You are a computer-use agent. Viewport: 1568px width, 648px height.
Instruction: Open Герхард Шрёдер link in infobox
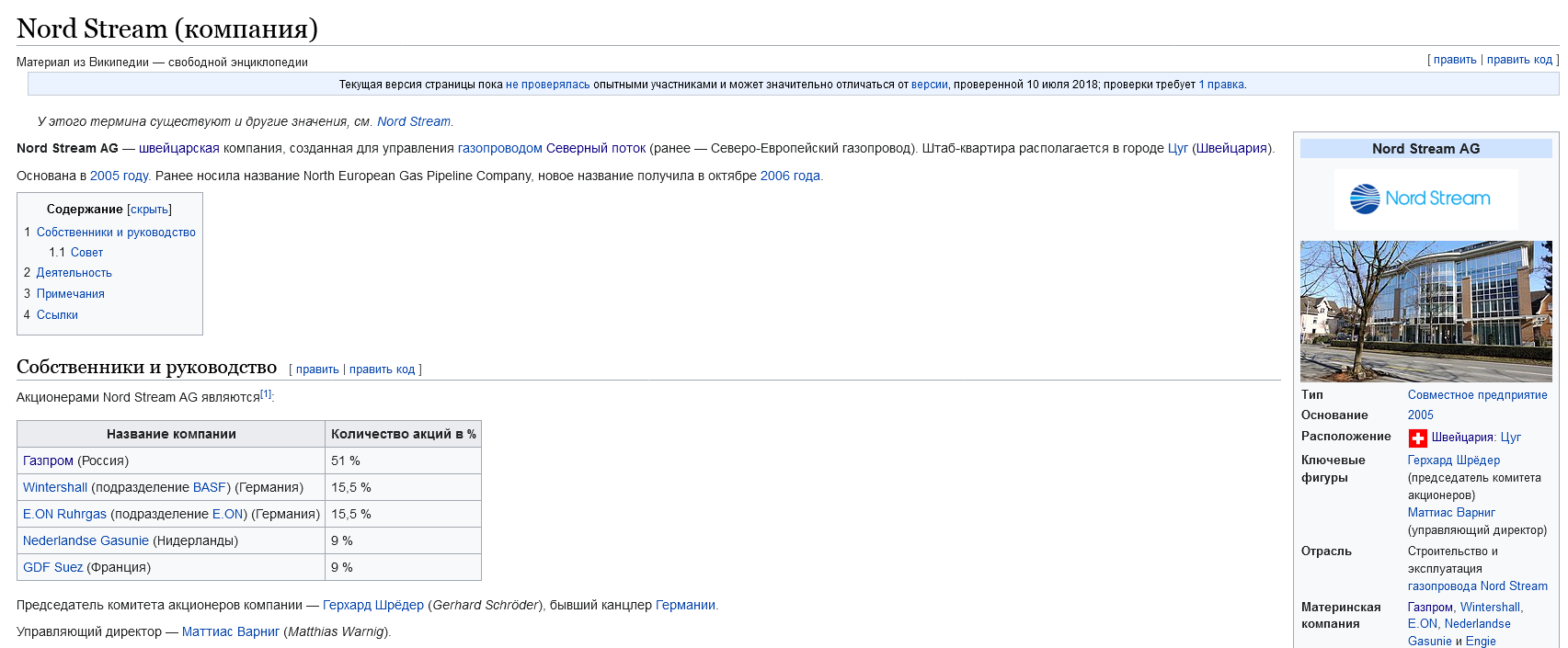[1453, 460]
